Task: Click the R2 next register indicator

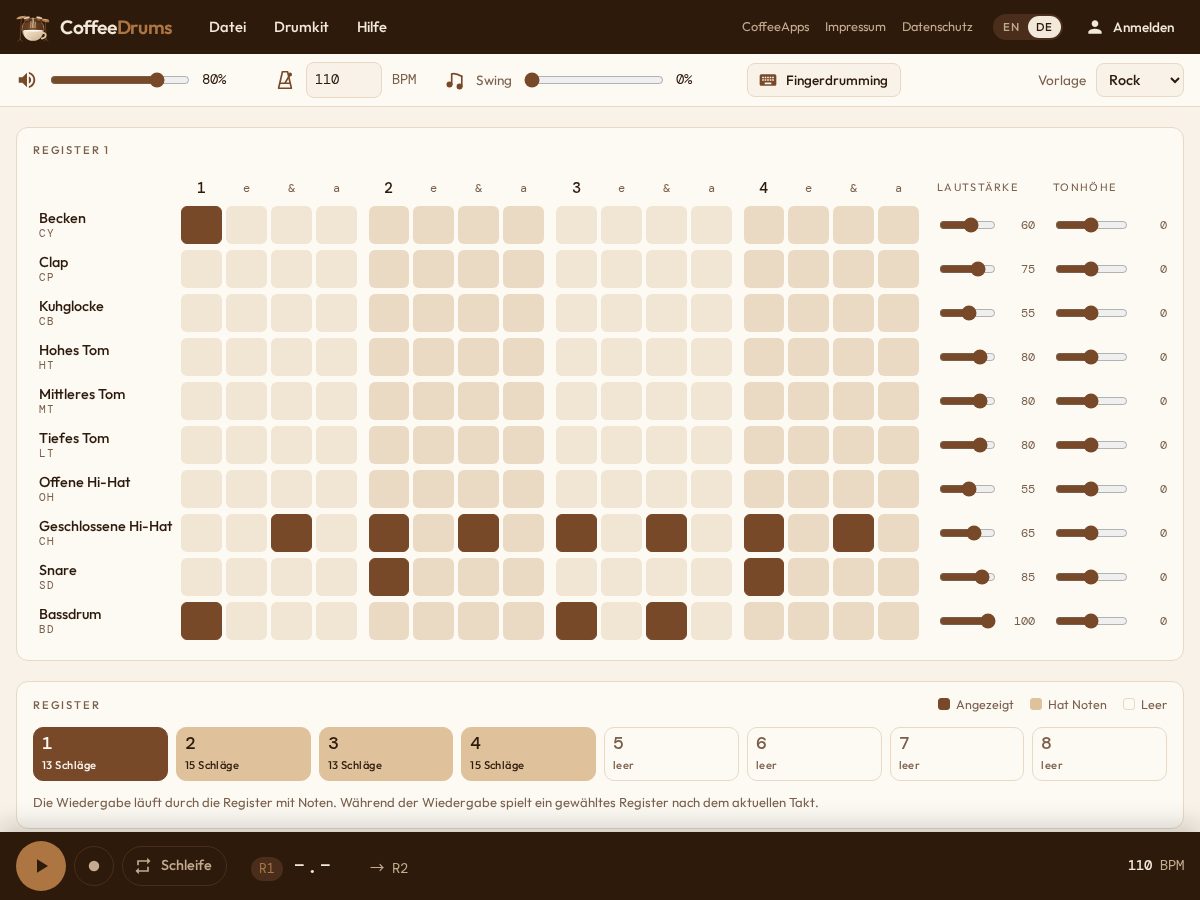Action: pyautogui.click(x=389, y=868)
